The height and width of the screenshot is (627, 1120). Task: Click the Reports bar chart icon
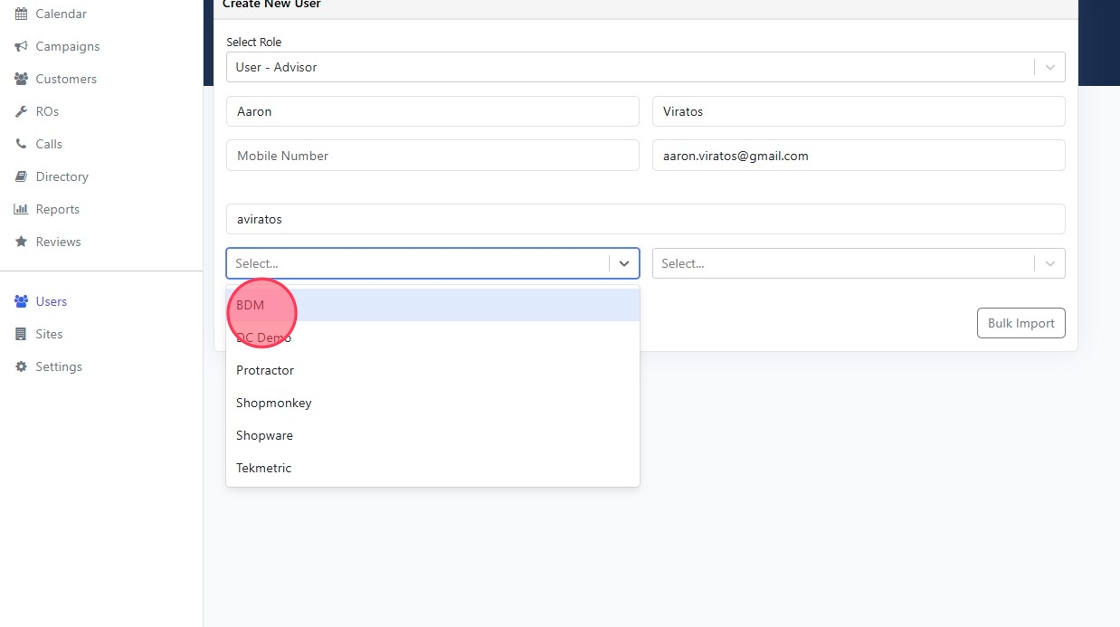(21, 209)
